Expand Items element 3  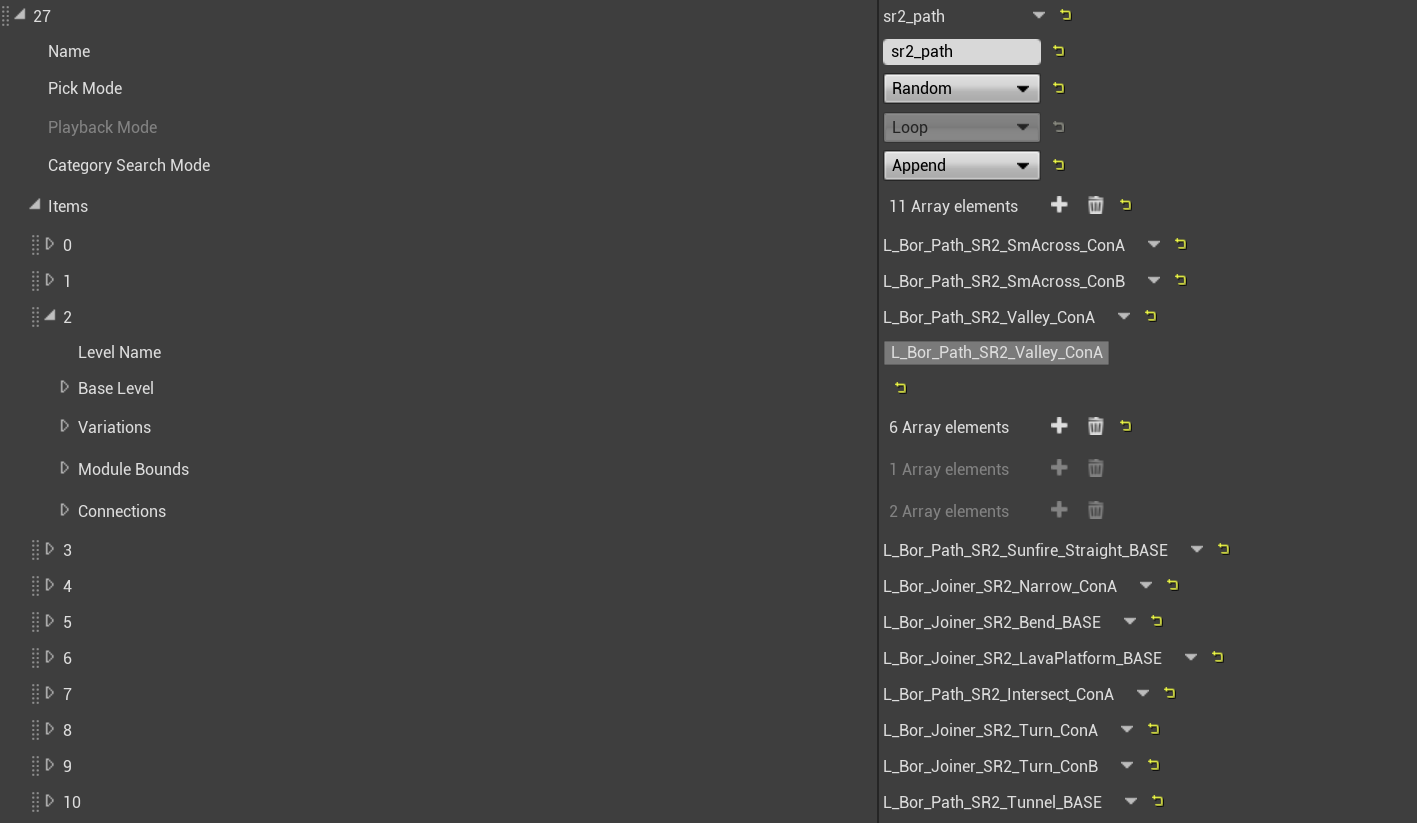click(50, 549)
